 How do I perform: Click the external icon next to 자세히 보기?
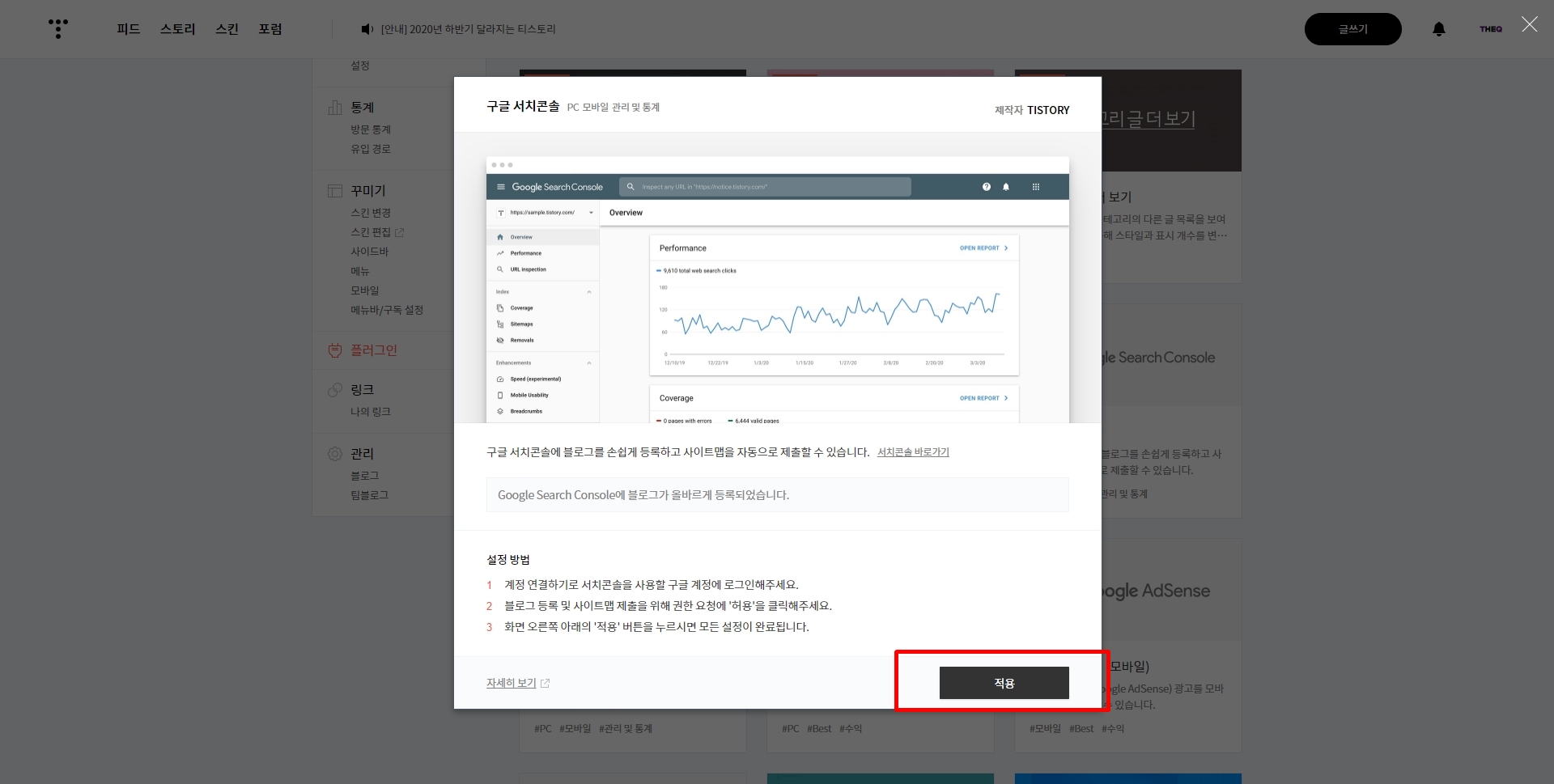545,684
